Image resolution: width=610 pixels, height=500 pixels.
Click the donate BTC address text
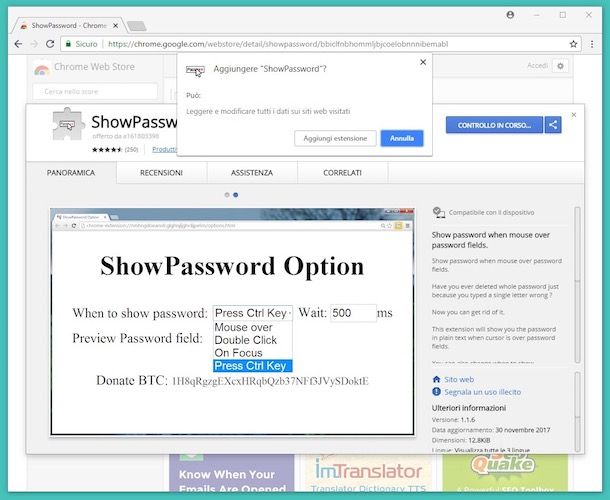[270, 381]
